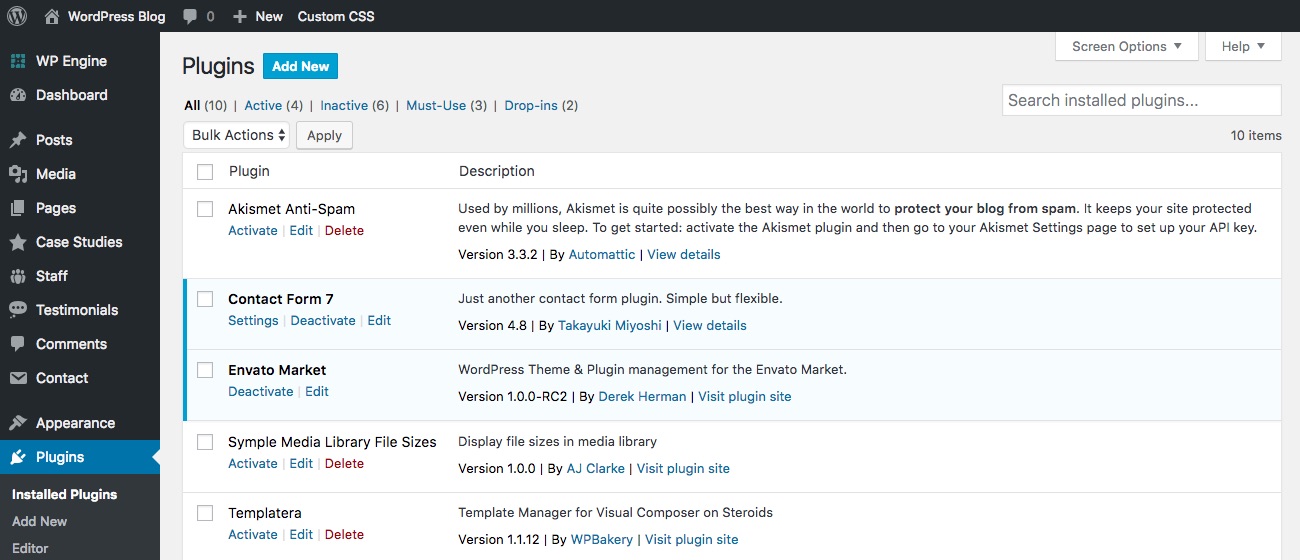
Task: Select Add New in Plugins submenu
Action: coord(40,521)
